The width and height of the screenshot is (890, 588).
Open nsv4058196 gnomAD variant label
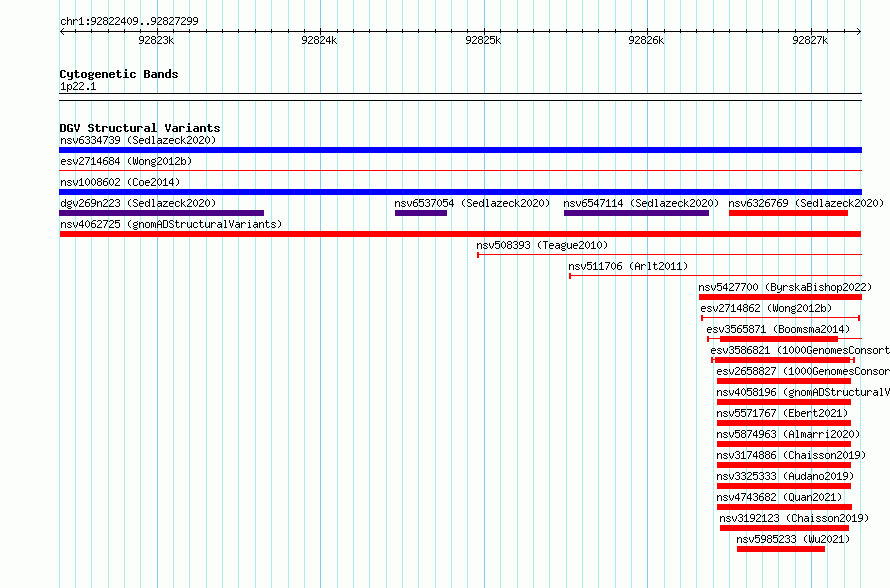pos(803,392)
